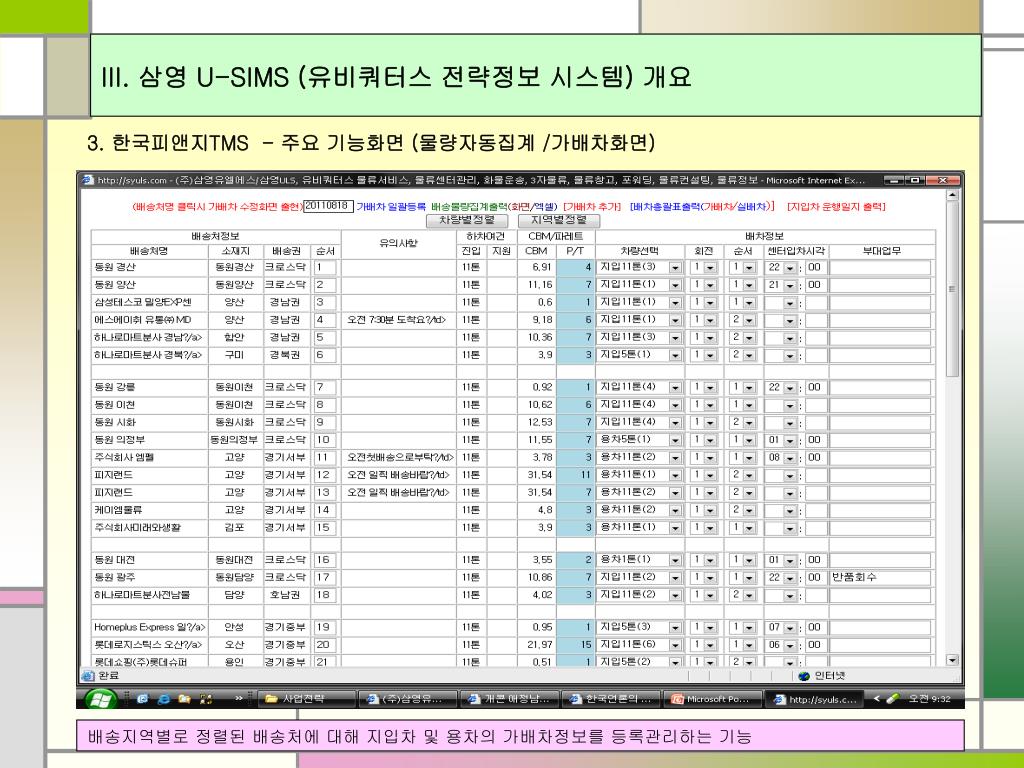Click the Internet zone globe in status bar
This screenshot has width=1024, height=768.
[804, 676]
